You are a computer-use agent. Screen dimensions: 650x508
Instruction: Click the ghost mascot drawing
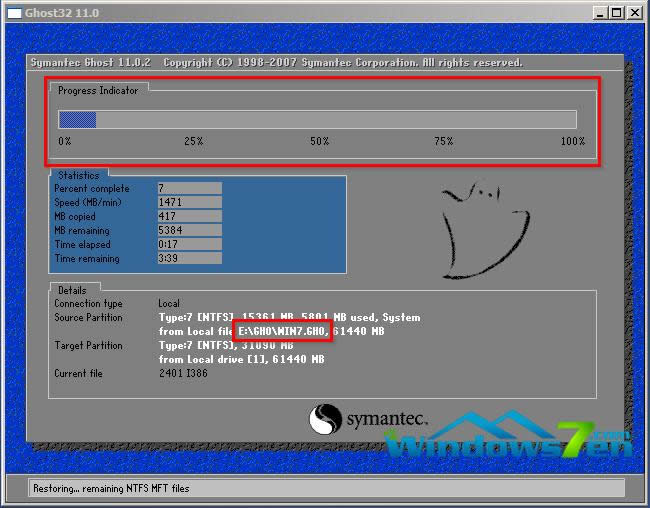pyautogui.click(x=482, y=230)
